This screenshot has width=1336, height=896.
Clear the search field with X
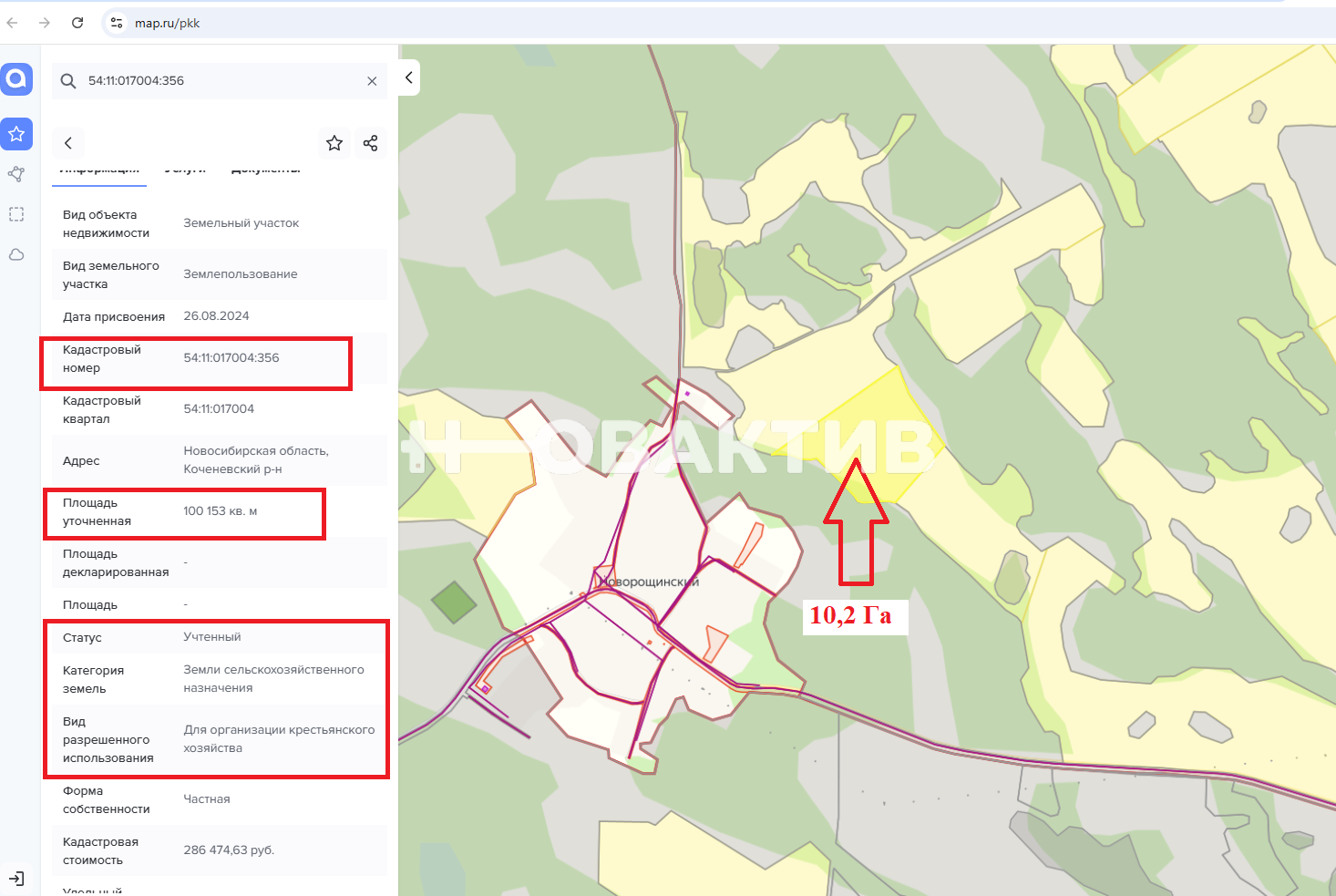pos(372,81)
